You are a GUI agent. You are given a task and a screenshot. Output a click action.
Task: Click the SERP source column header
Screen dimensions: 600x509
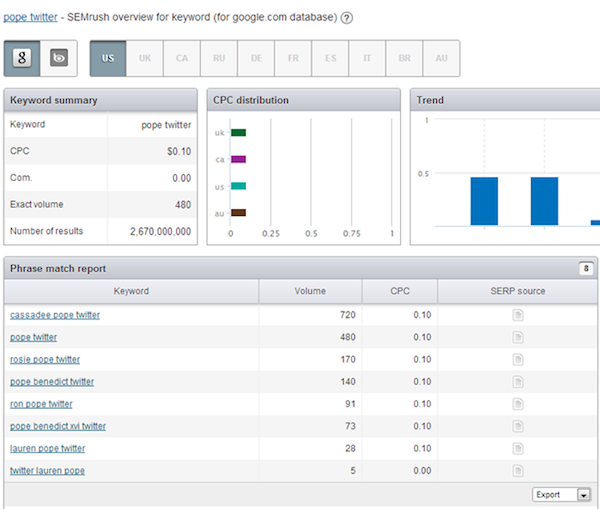(517, 291)
